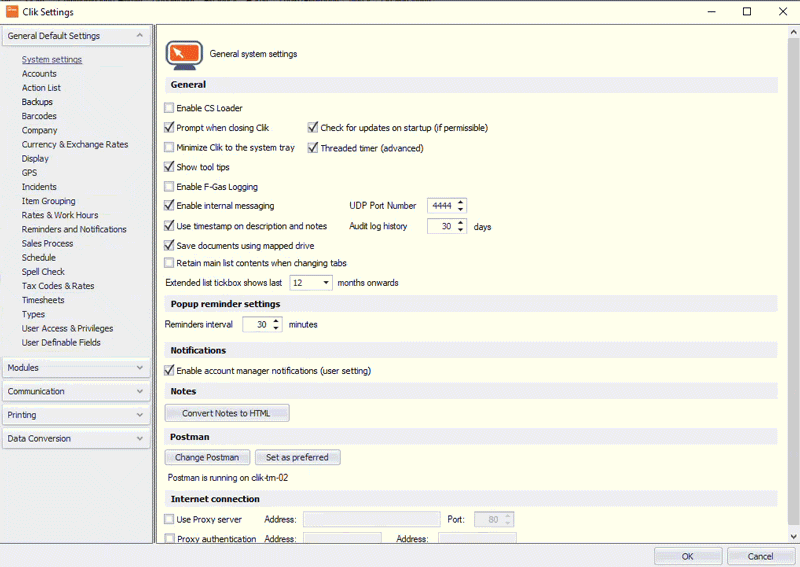Open Incidents settings

coord(39,187)
